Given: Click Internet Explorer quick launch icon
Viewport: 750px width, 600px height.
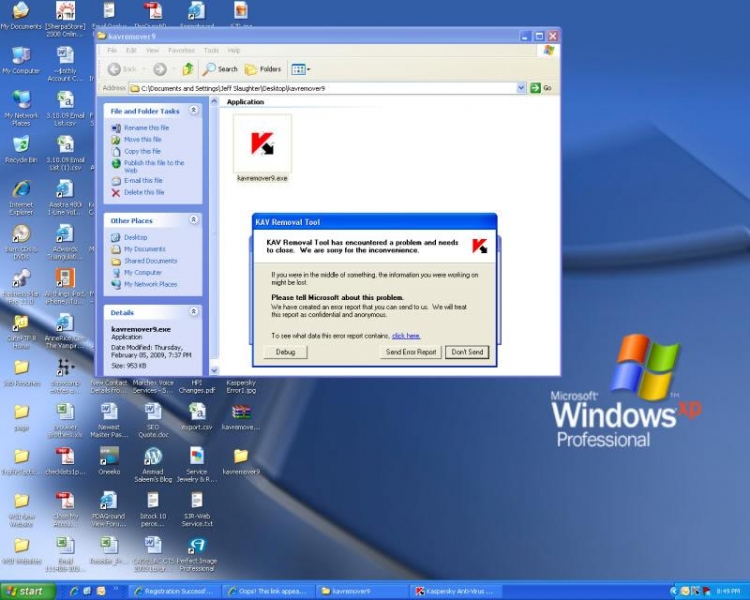Looking at the screenshot, I should (74, 591).
